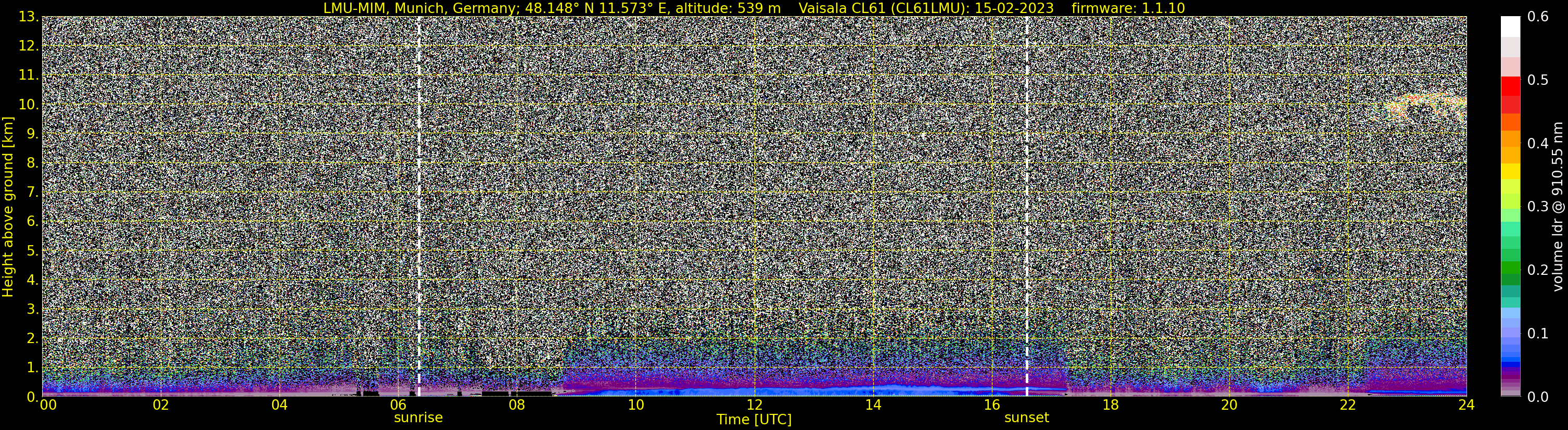Click the time tick label 20
The image size is (1568, 430).
click(1229, 405)
